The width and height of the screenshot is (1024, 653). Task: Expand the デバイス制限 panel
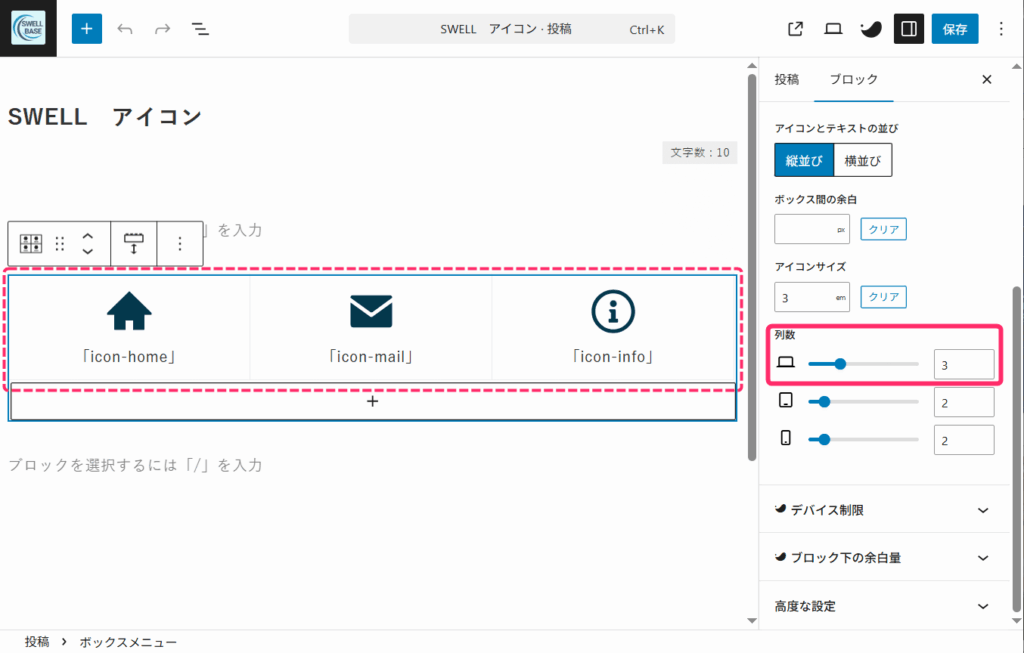pos(884,509)
